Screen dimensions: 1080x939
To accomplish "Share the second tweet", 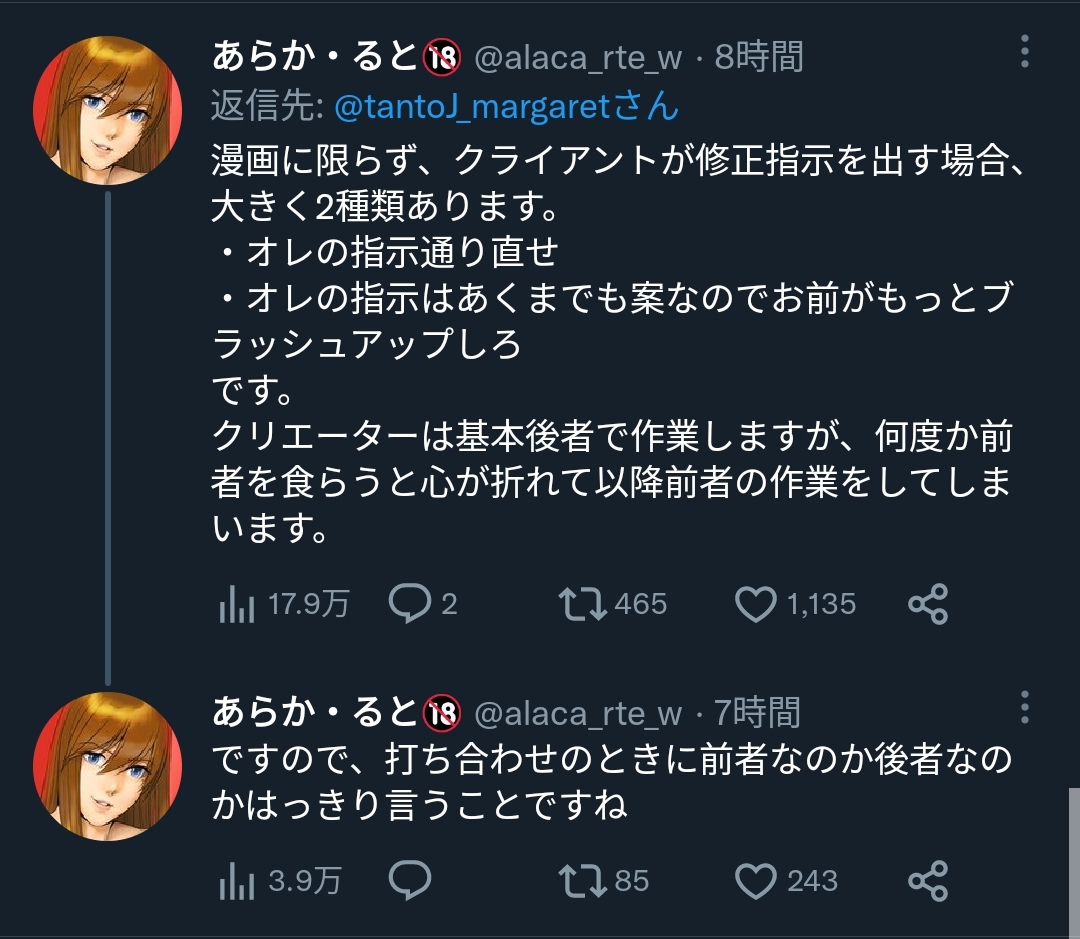I will [927, 881].
